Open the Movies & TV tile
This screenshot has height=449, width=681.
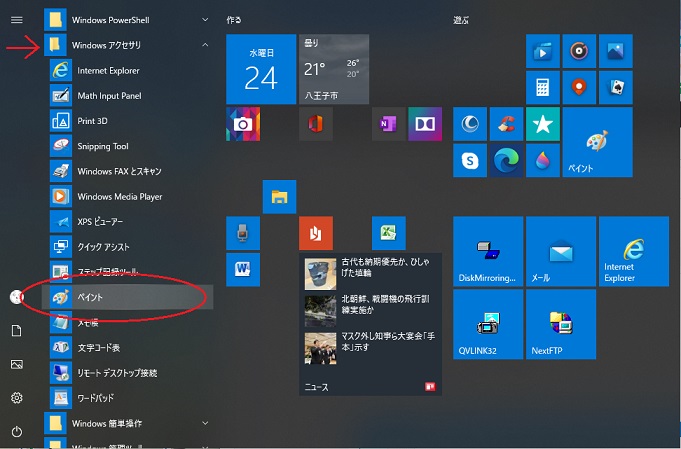tap(543, 51)
